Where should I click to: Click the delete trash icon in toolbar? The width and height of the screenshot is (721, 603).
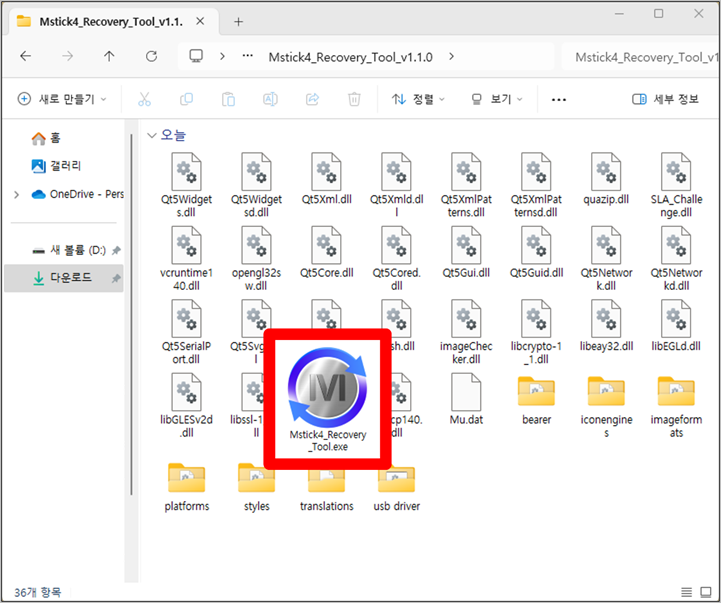tap(353, 99)
